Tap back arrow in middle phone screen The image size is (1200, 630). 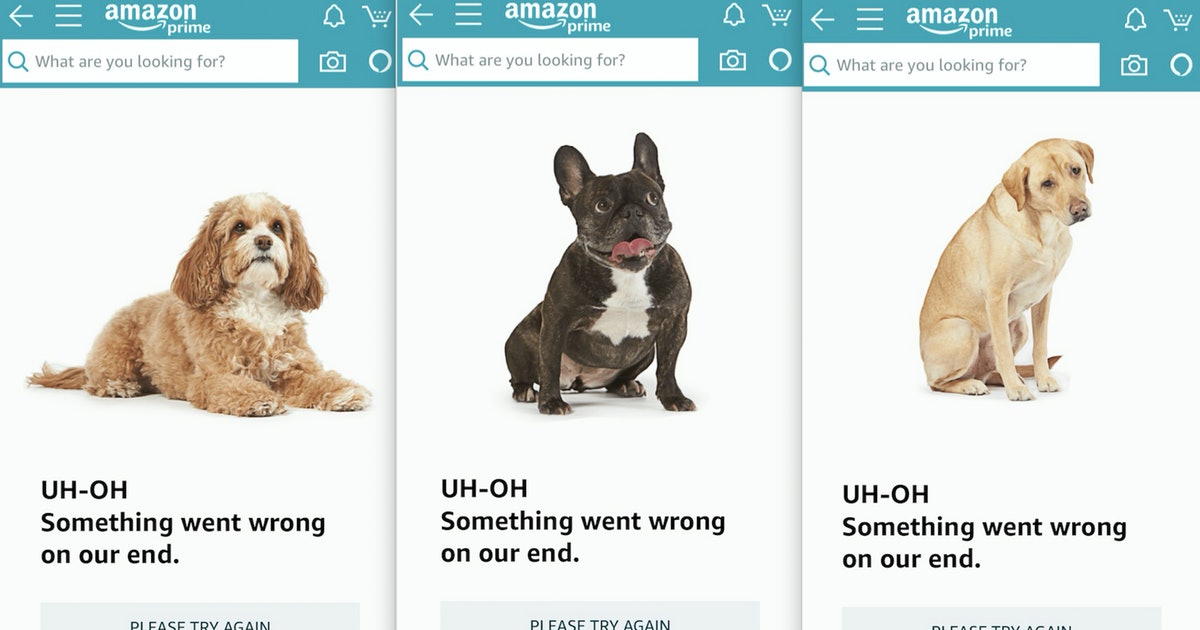tap(421, 15)
